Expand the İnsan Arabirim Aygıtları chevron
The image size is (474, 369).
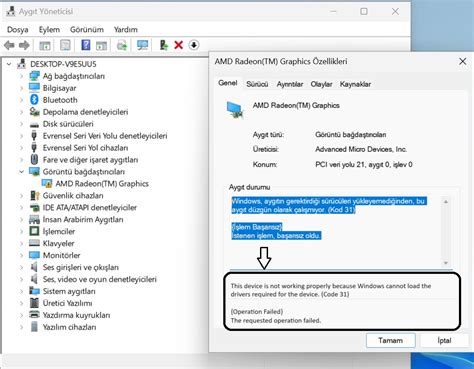coord(21,220)
